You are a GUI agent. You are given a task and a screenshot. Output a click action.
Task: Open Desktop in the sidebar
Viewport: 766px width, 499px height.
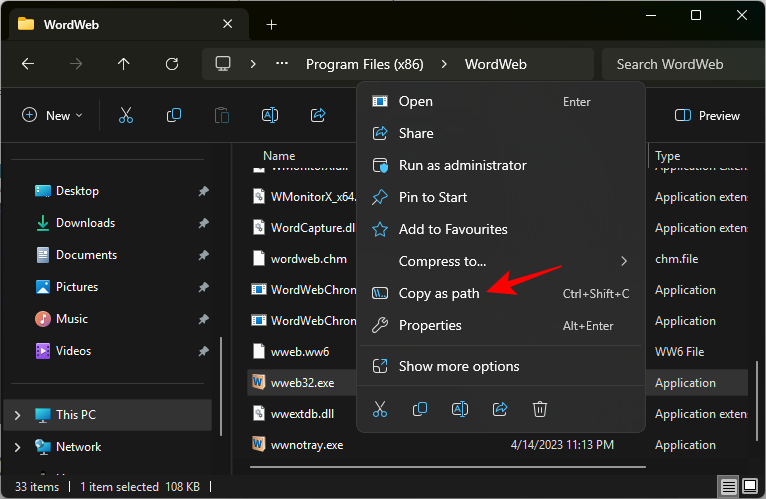(x=77, y=191)
